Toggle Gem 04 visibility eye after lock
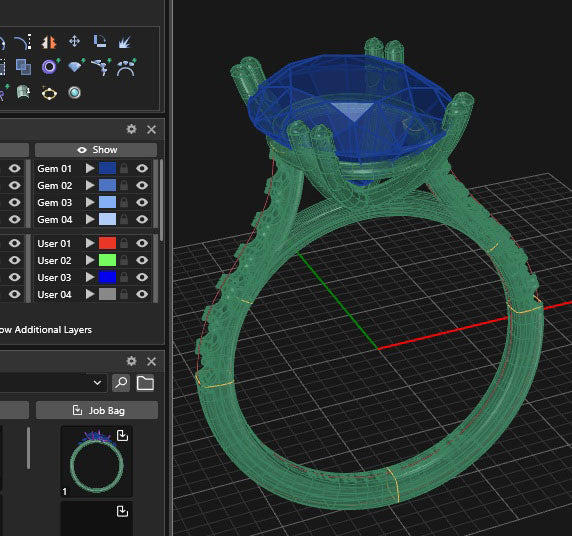The height and width of the screenshot is (536, 572). (142, 219)
